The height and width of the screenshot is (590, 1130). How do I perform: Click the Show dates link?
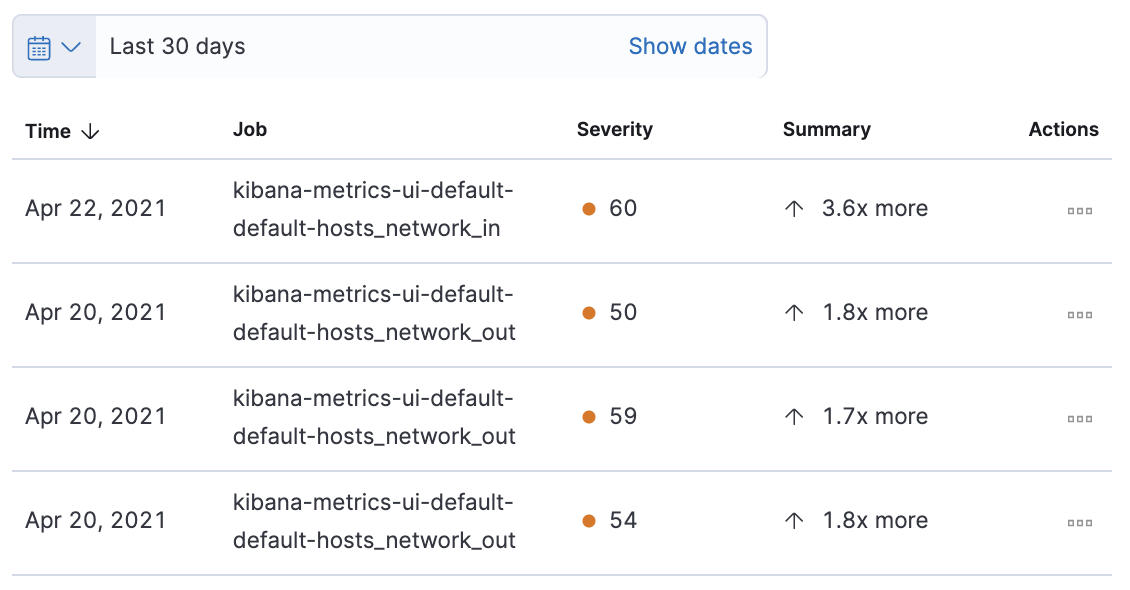(690, 46)
